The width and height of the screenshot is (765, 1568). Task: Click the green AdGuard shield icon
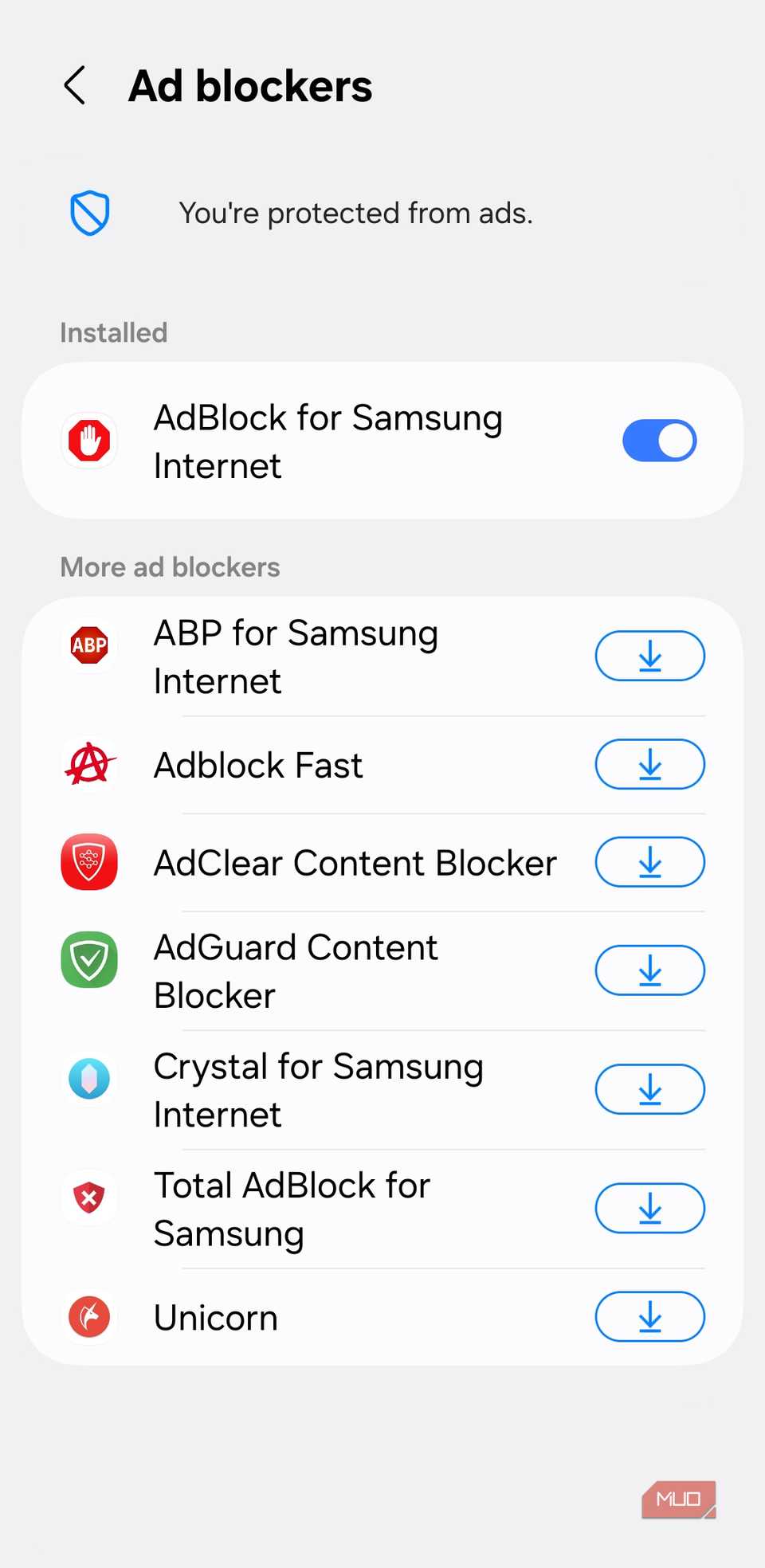88,960
